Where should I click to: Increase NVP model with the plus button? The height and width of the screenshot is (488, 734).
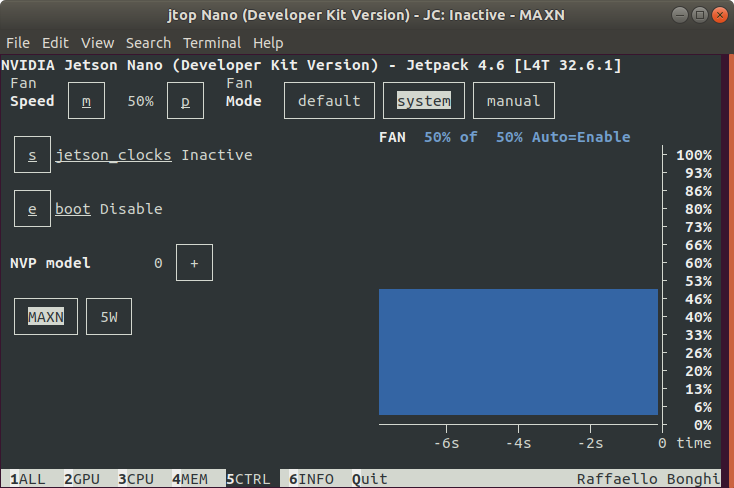tap(194, 263)
